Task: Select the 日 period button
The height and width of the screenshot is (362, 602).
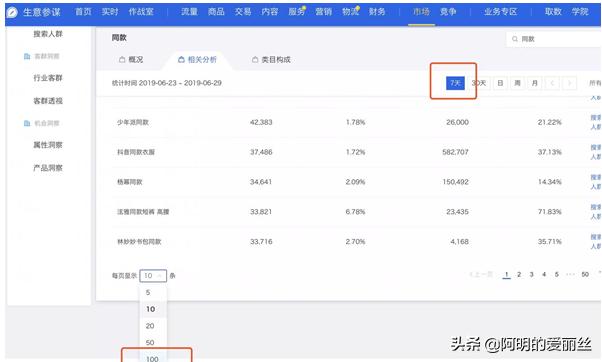Action: [x=500, y=83]
